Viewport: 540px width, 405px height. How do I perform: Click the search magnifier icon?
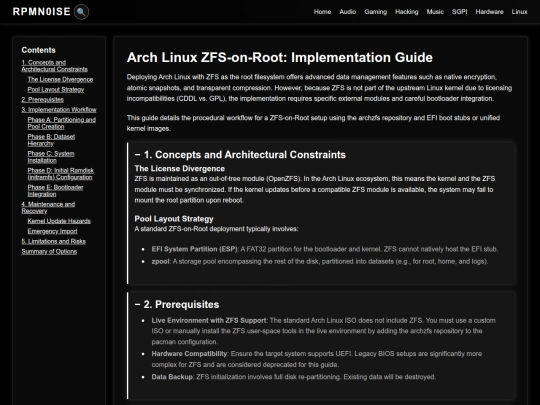point(81,12)
